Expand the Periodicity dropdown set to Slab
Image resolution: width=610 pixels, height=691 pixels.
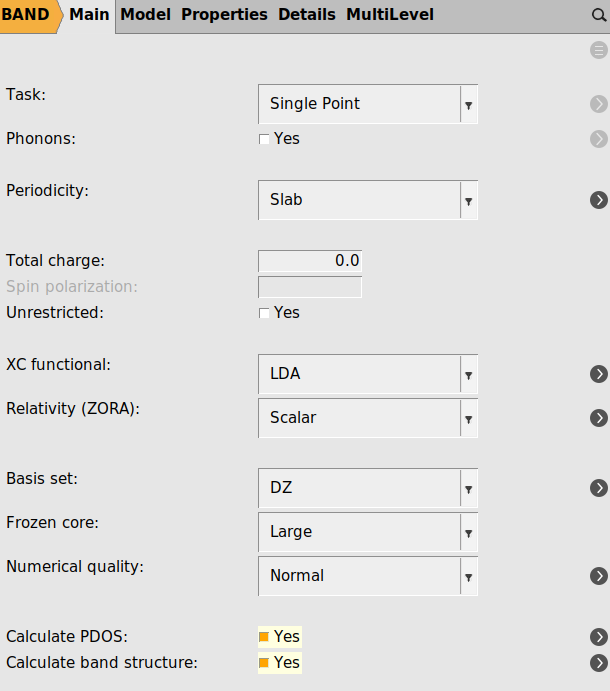click(367, 200)
